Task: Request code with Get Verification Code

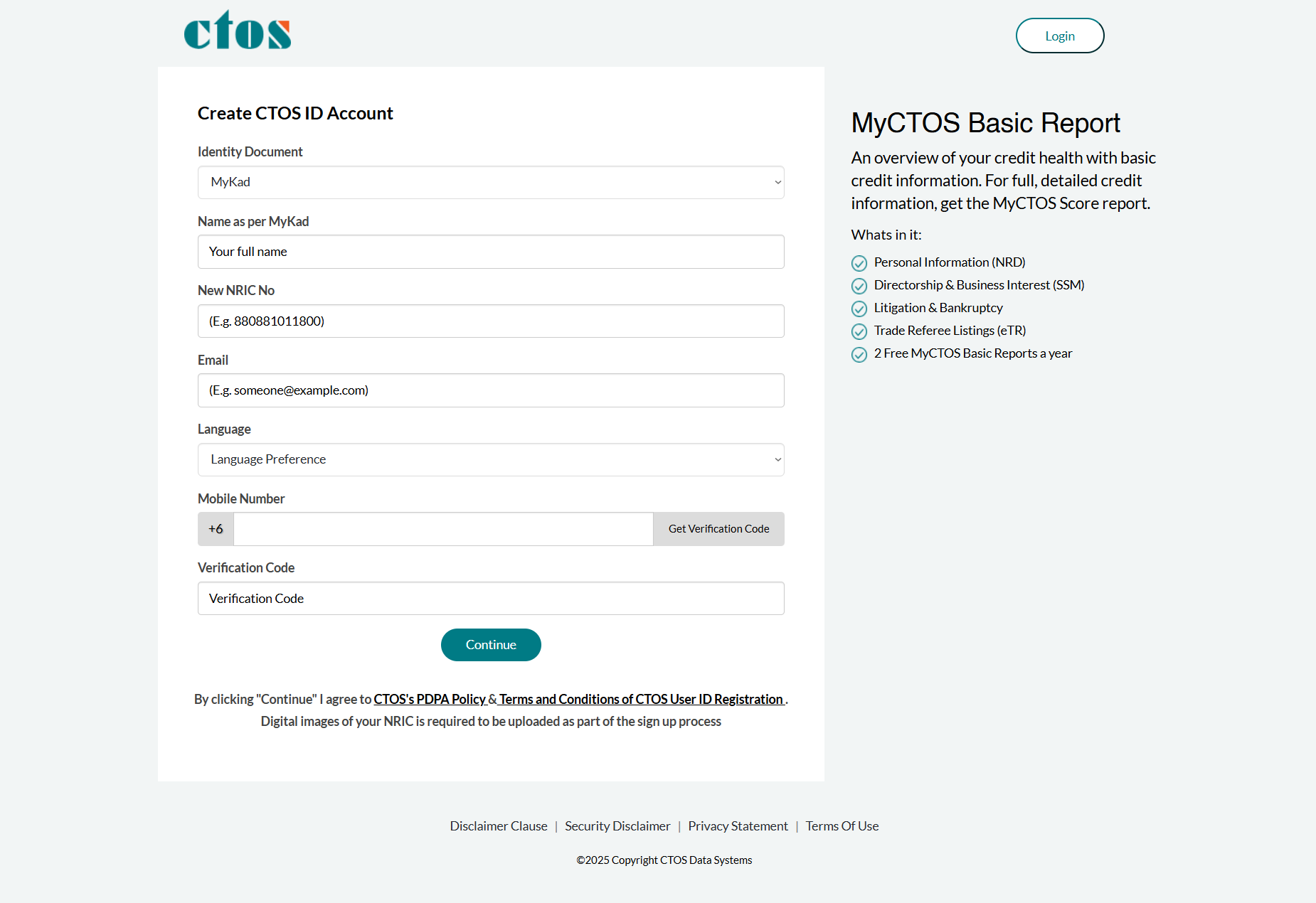Action: pyautogui.click(x=718, y=529)
